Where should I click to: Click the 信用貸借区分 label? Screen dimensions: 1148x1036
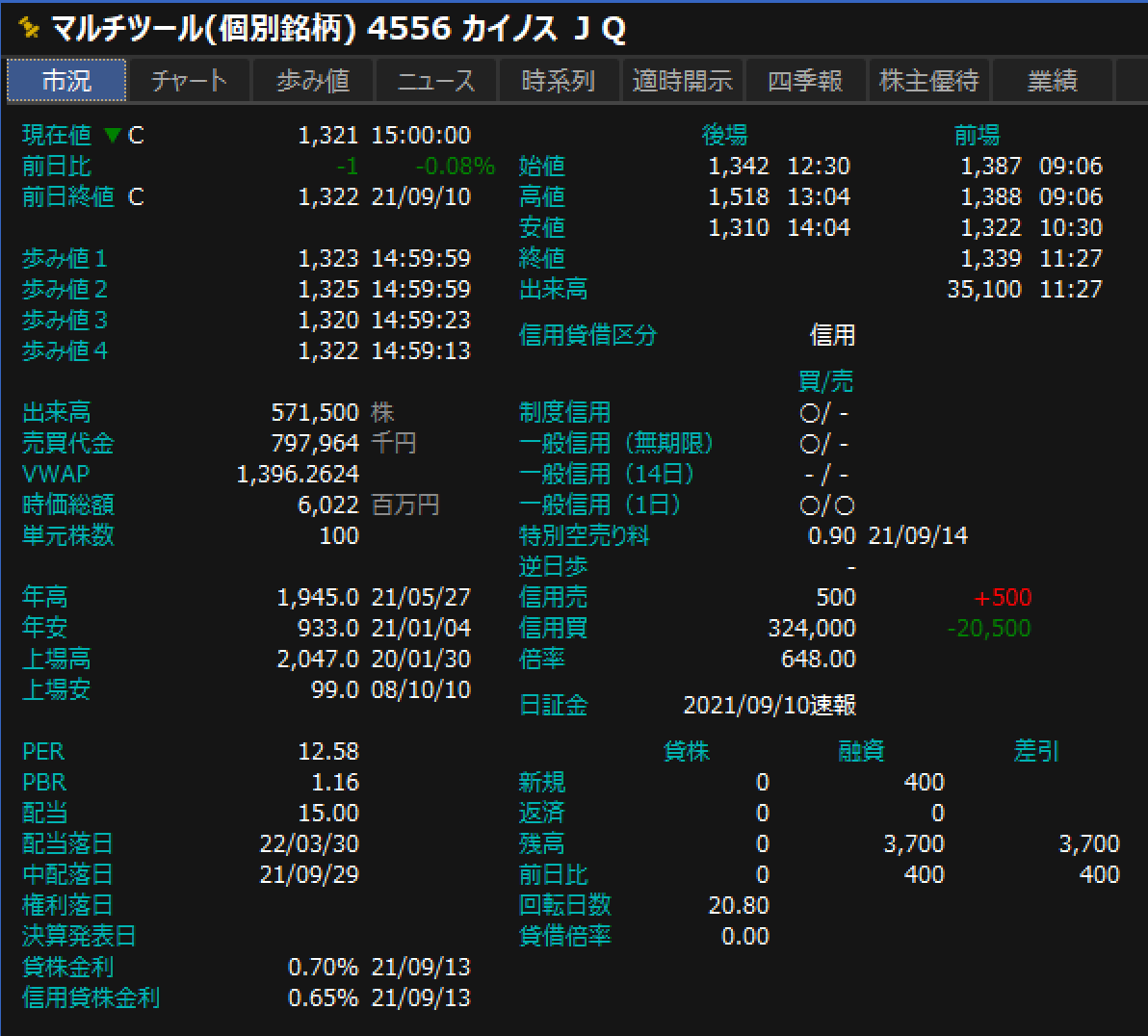point(587,336)
